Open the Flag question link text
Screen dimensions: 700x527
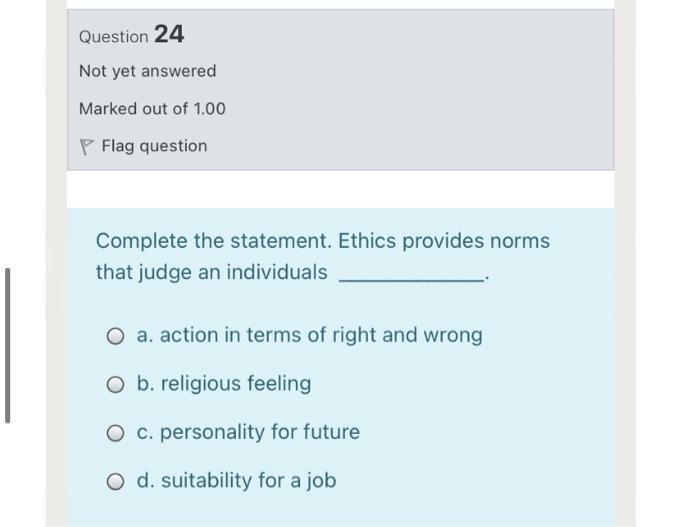point(154,146)
